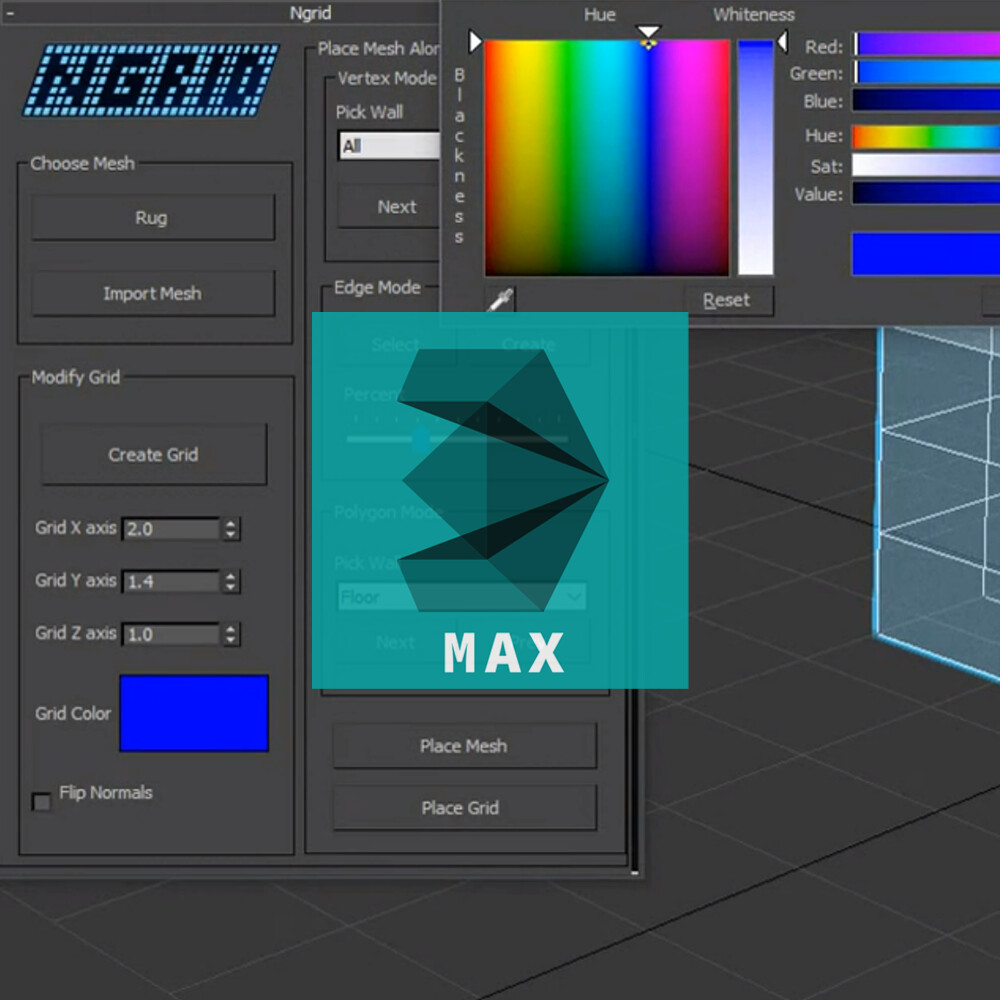Screen dimensions: 1000x1000
Task: Reset the color picker values
Action: [x=728, y=299]
